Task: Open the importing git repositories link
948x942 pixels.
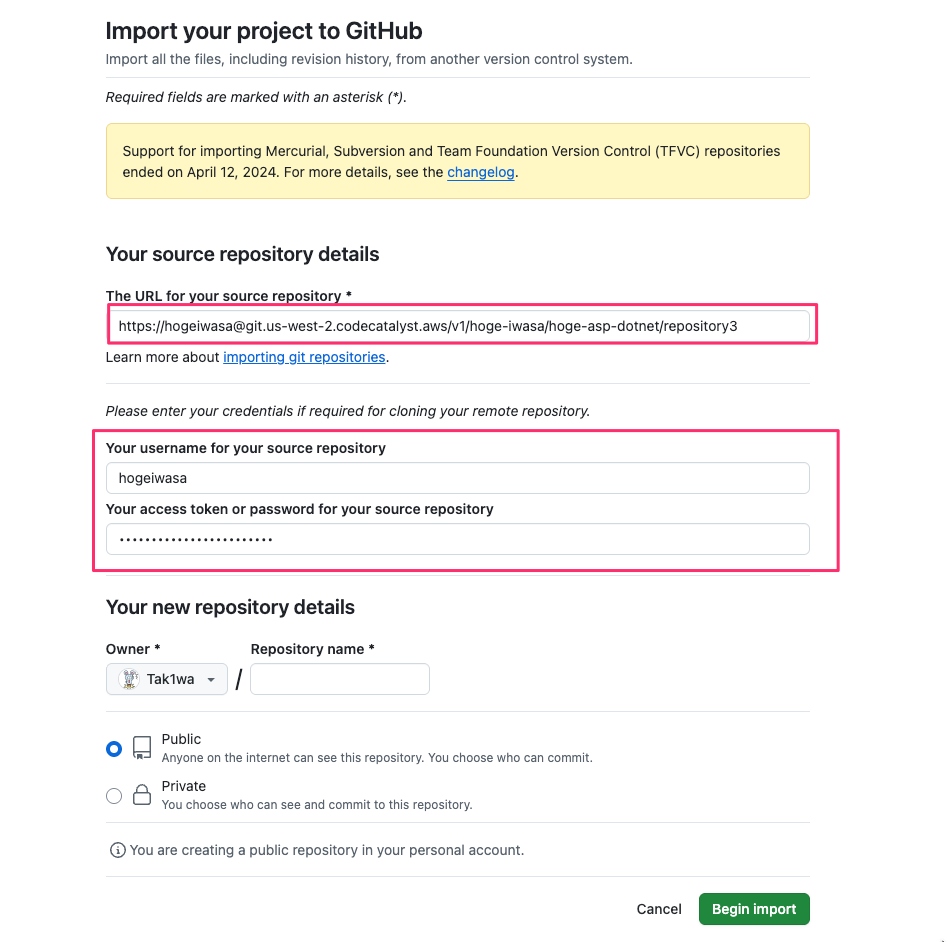Action: click(304, 357)
